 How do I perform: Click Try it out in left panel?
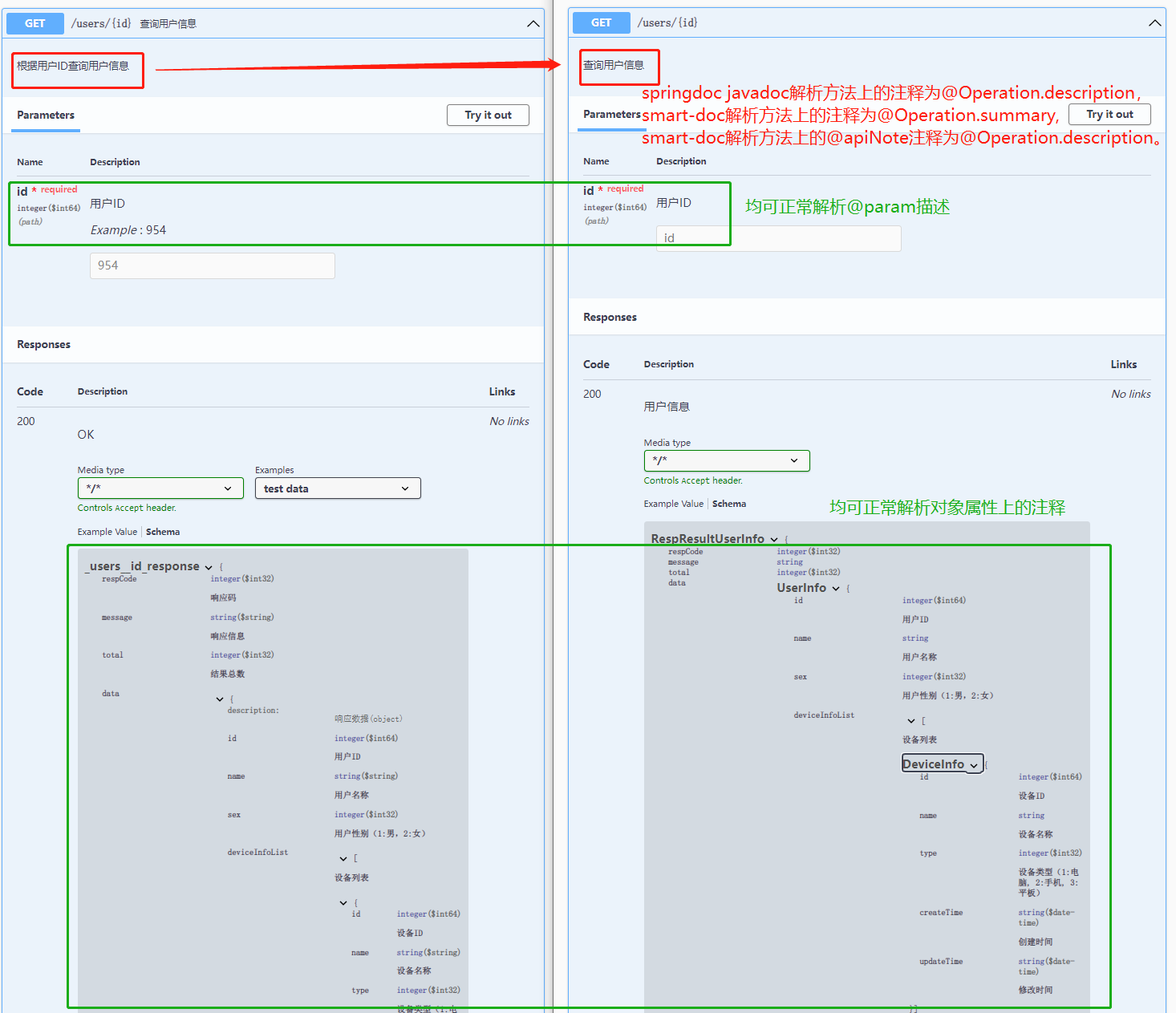pyautogui.click(x=488, y=115)
